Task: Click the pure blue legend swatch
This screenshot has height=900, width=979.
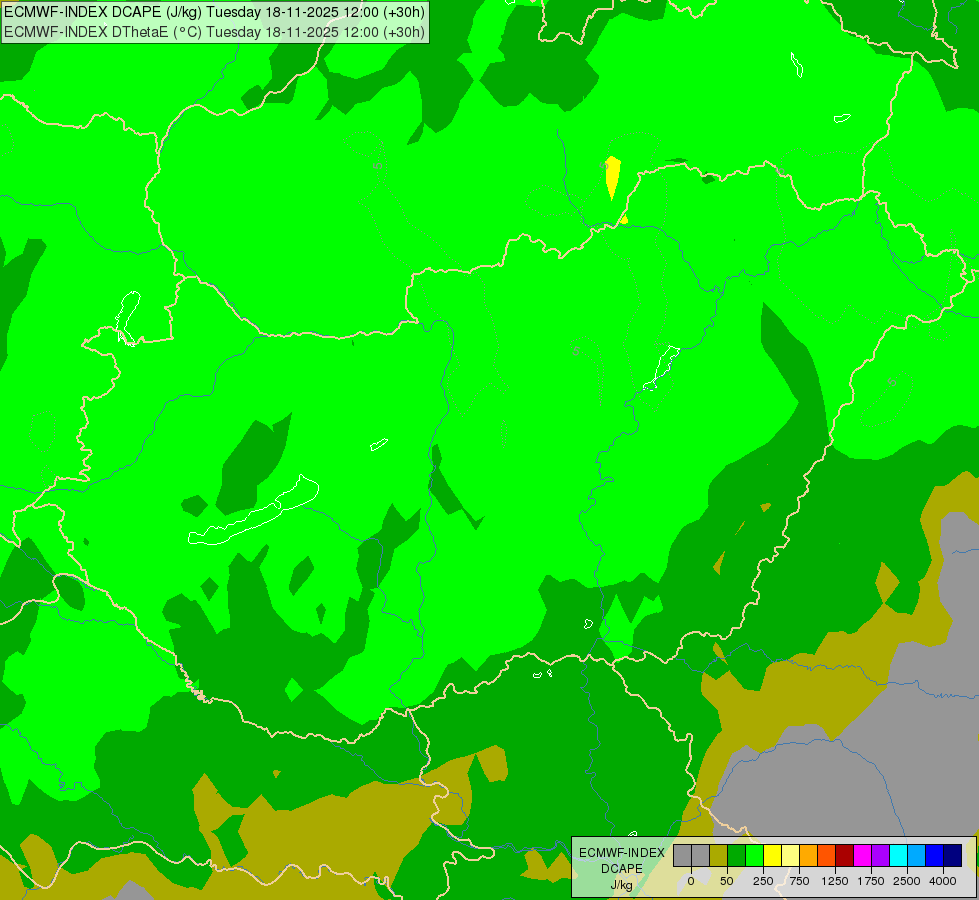Action: pos(934,855)
